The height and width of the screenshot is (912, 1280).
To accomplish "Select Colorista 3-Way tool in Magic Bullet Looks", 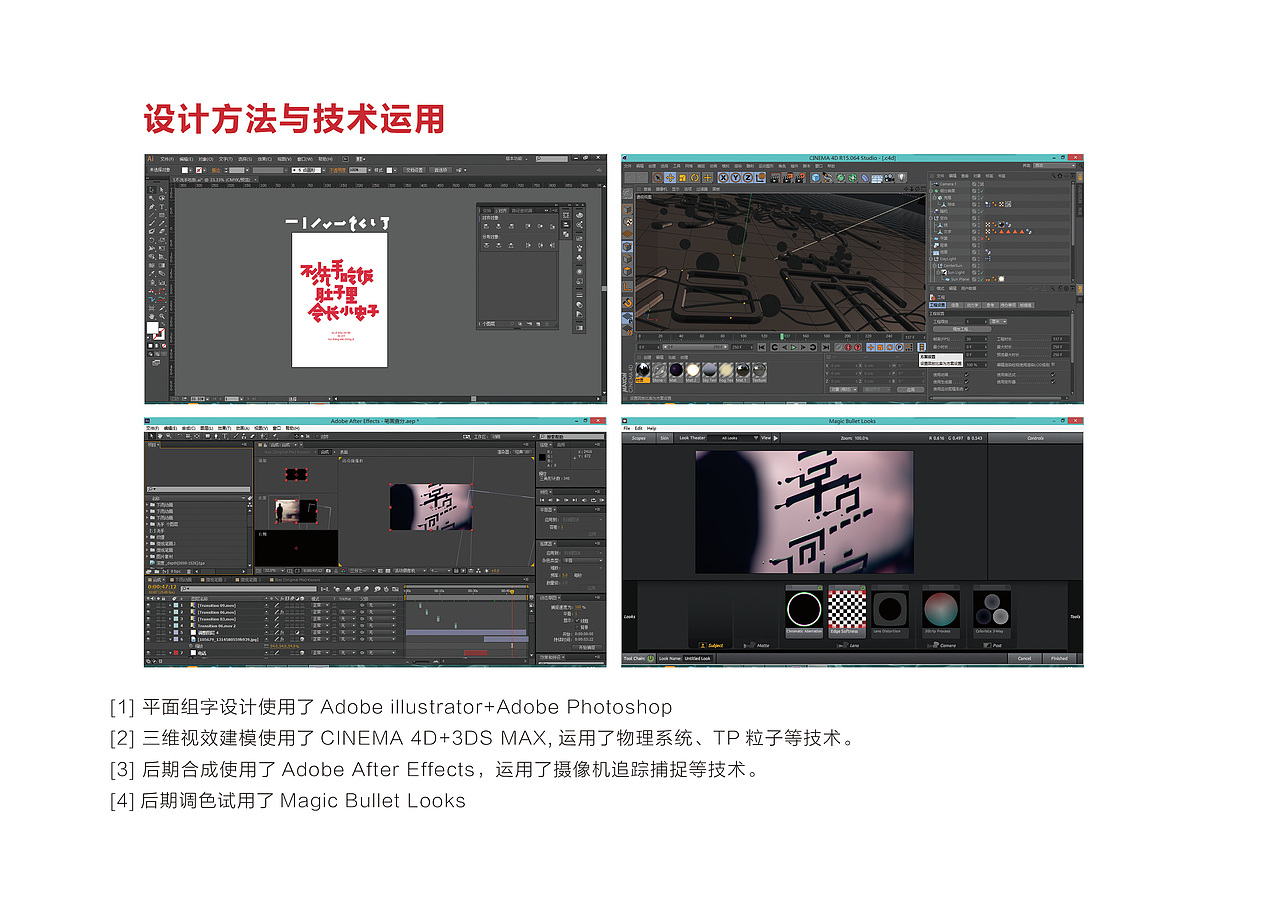I will (x=992, y=611).
